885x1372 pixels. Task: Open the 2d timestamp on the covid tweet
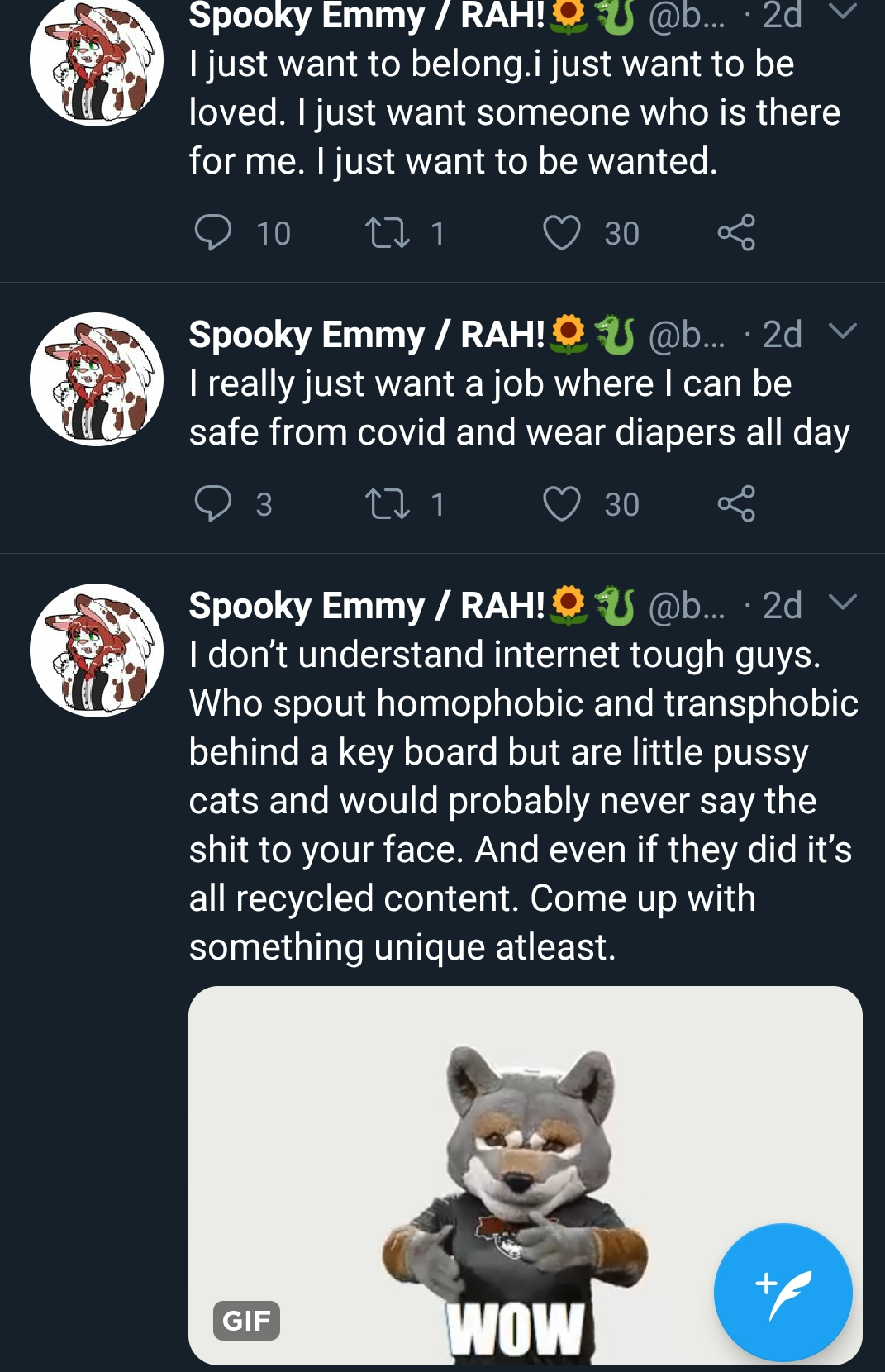pyautogui.click(x=782, y=335)
